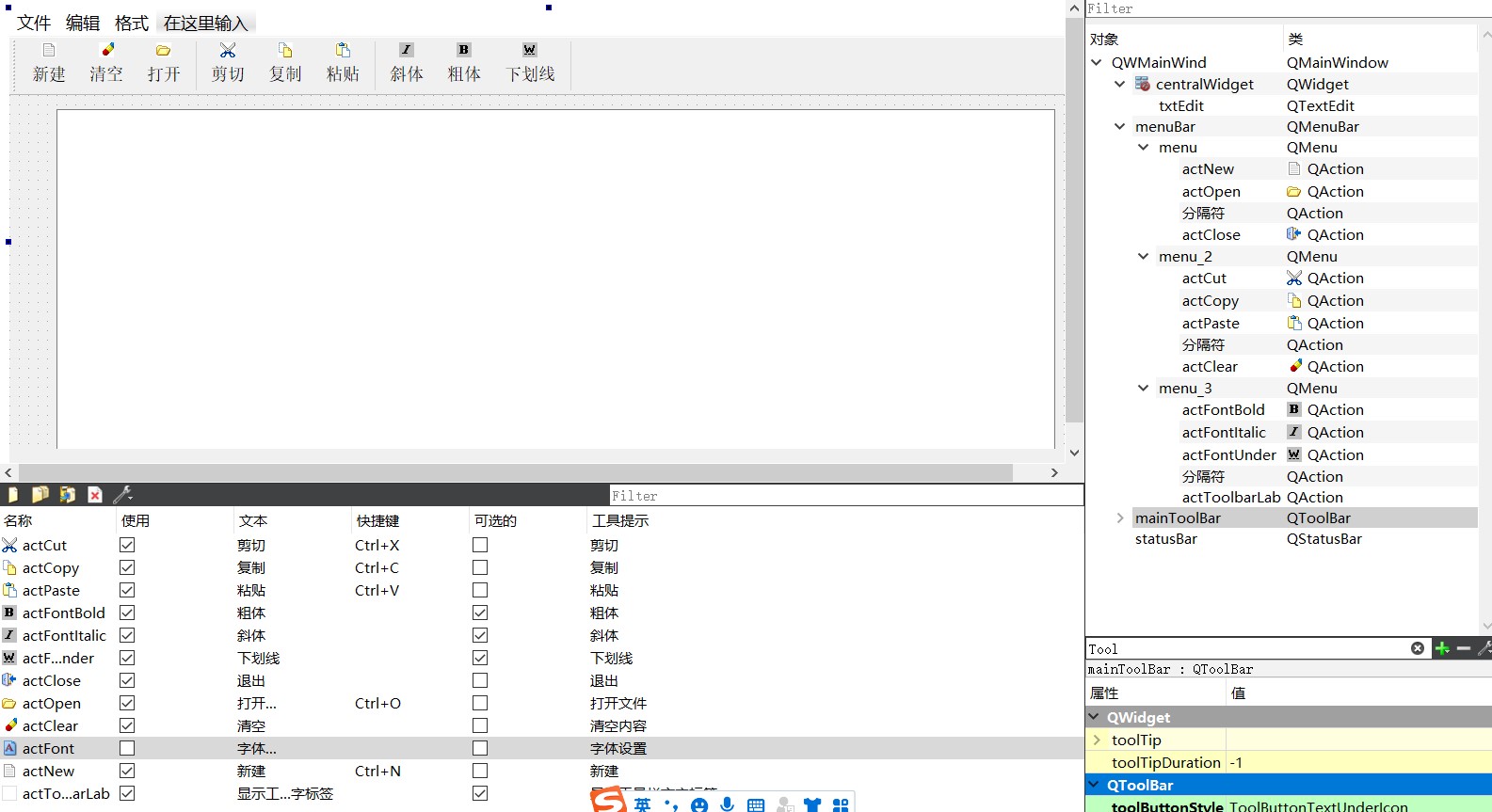1492x812 pixels.
Task: Uncheck 可选的 checkbox for actFontBold
Action: tap(480, 613)
